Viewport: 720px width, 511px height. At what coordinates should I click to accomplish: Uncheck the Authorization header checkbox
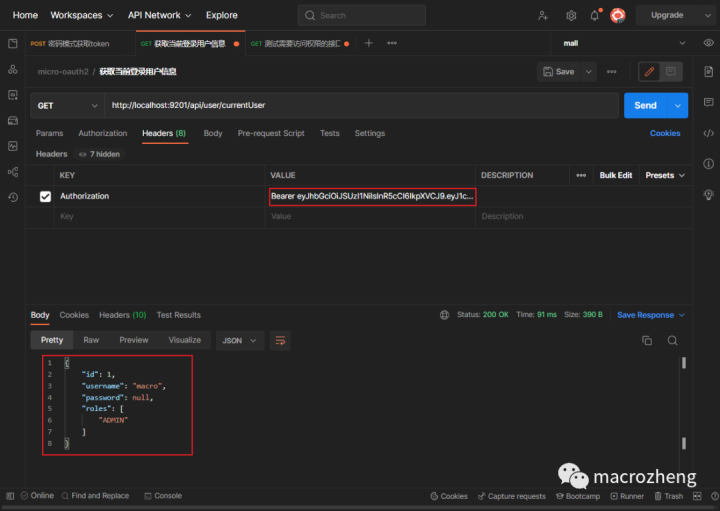point(45,197)
